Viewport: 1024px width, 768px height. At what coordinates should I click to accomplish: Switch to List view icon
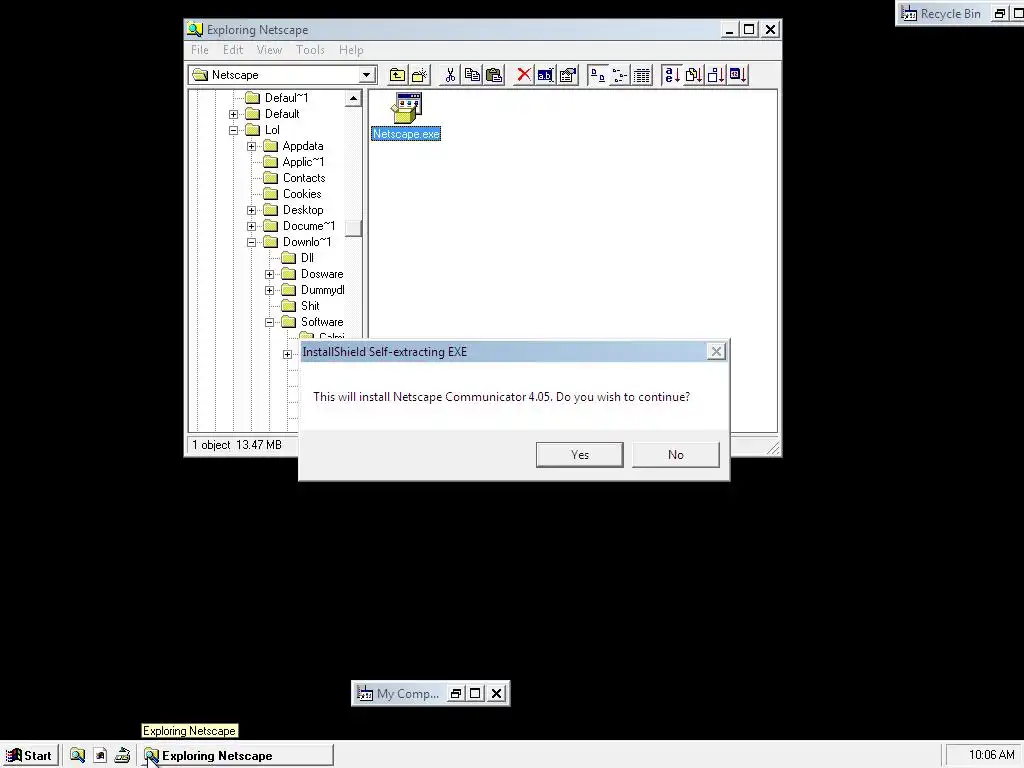620,75
